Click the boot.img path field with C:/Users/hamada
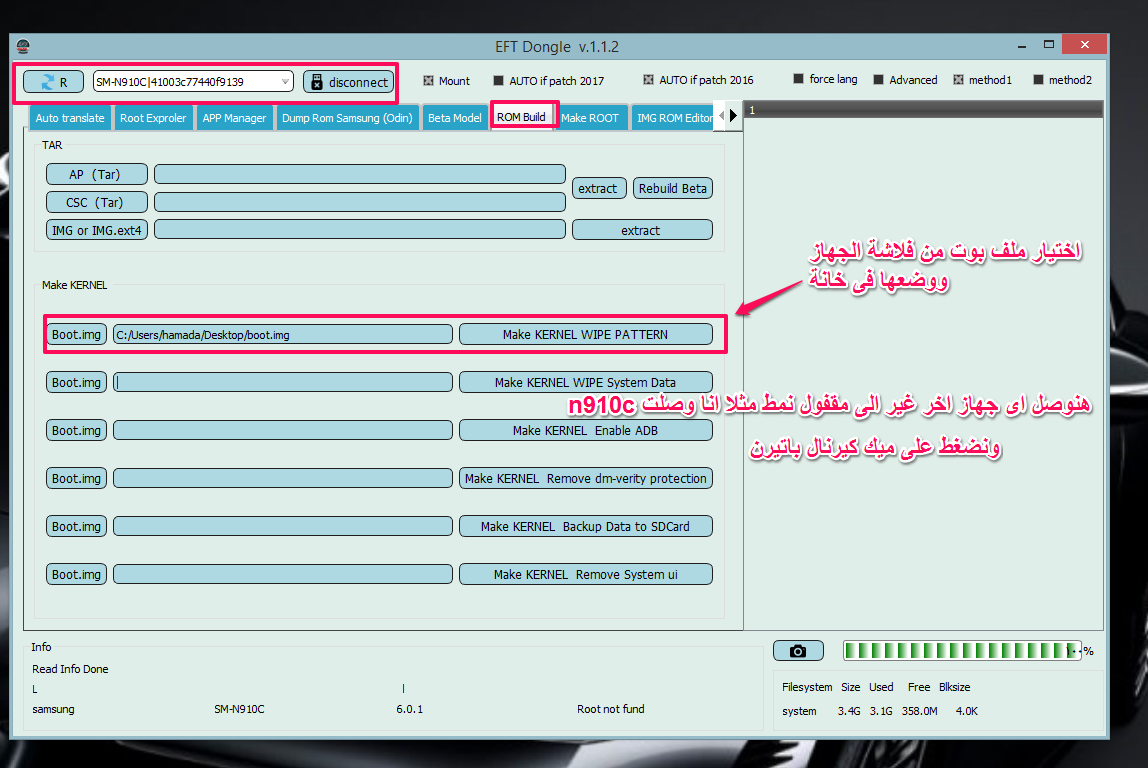 click(283, 335)
